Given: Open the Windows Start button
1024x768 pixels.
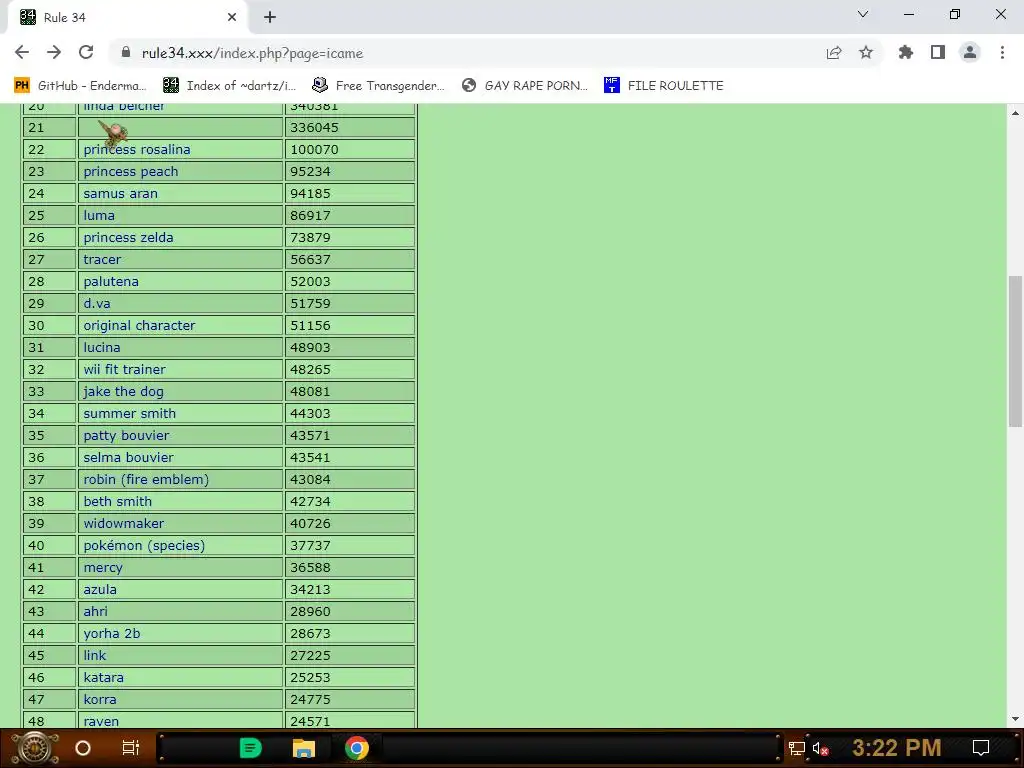Looking at the screenshot, I should point(35,748).
